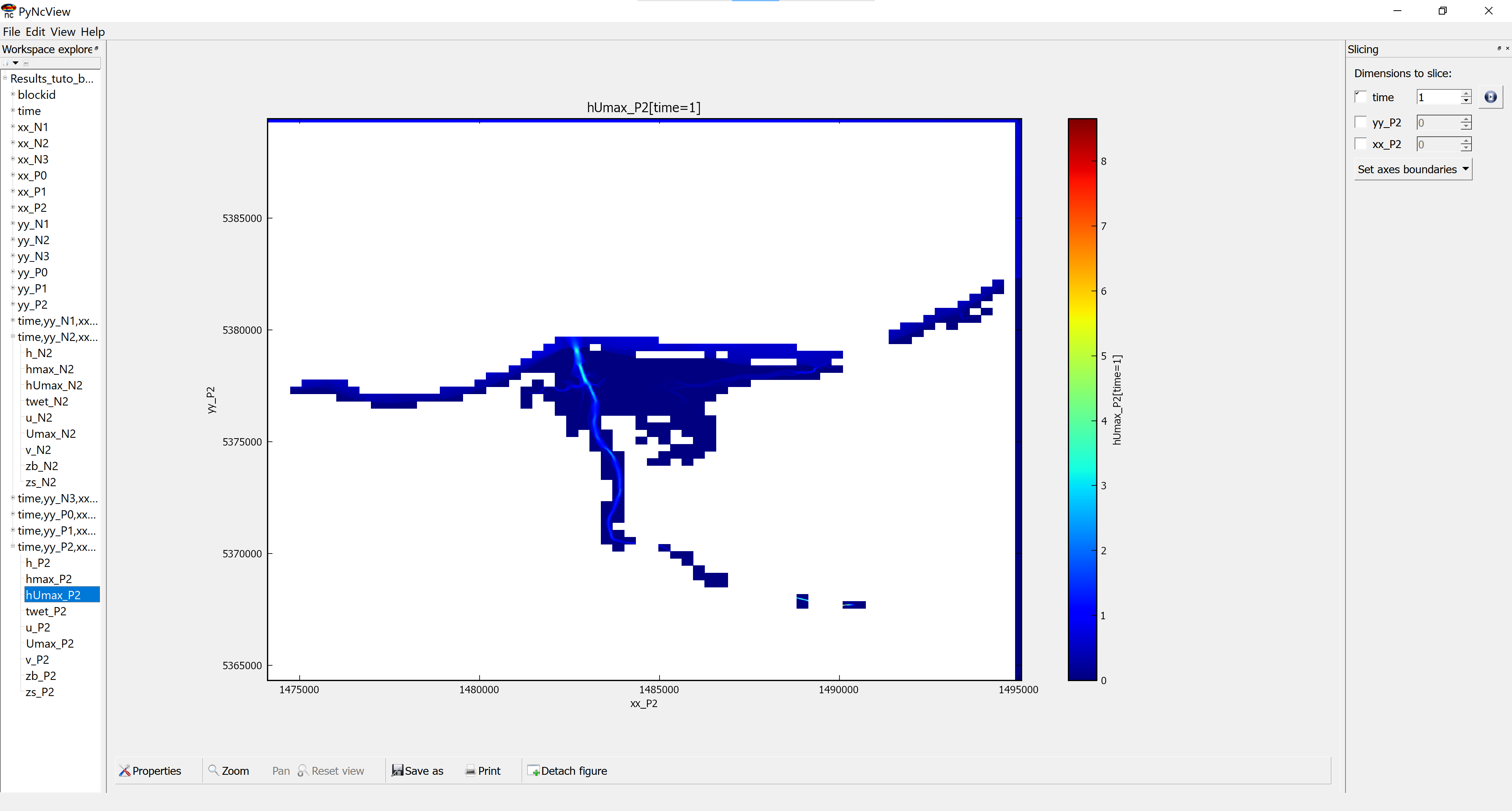Detach figure into a separate window
The height and width of the screenshot is (811, 1512).
coord(567,770)
